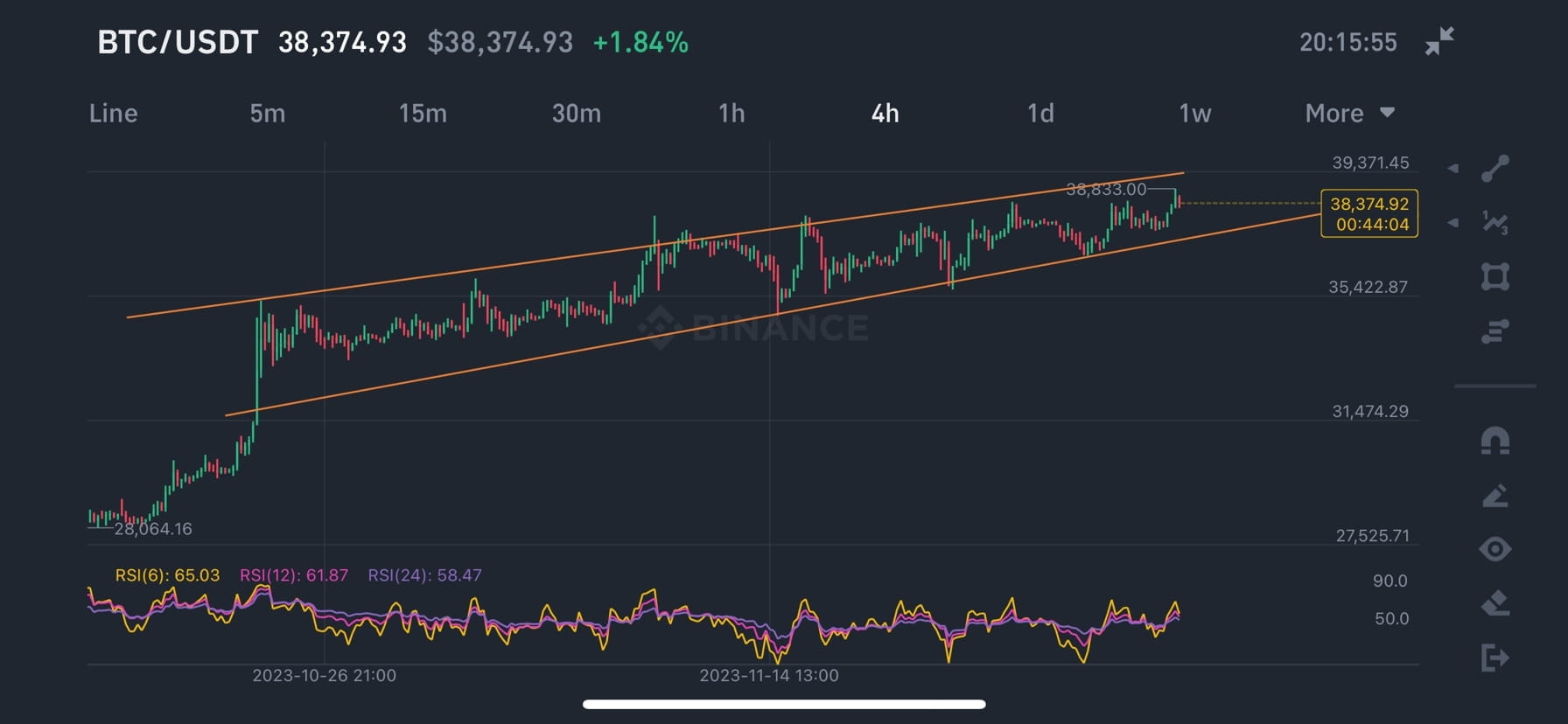The image size is (1568, 724).
Task: Collapse panel arrow beside current price label
Action: (1453, 223)
